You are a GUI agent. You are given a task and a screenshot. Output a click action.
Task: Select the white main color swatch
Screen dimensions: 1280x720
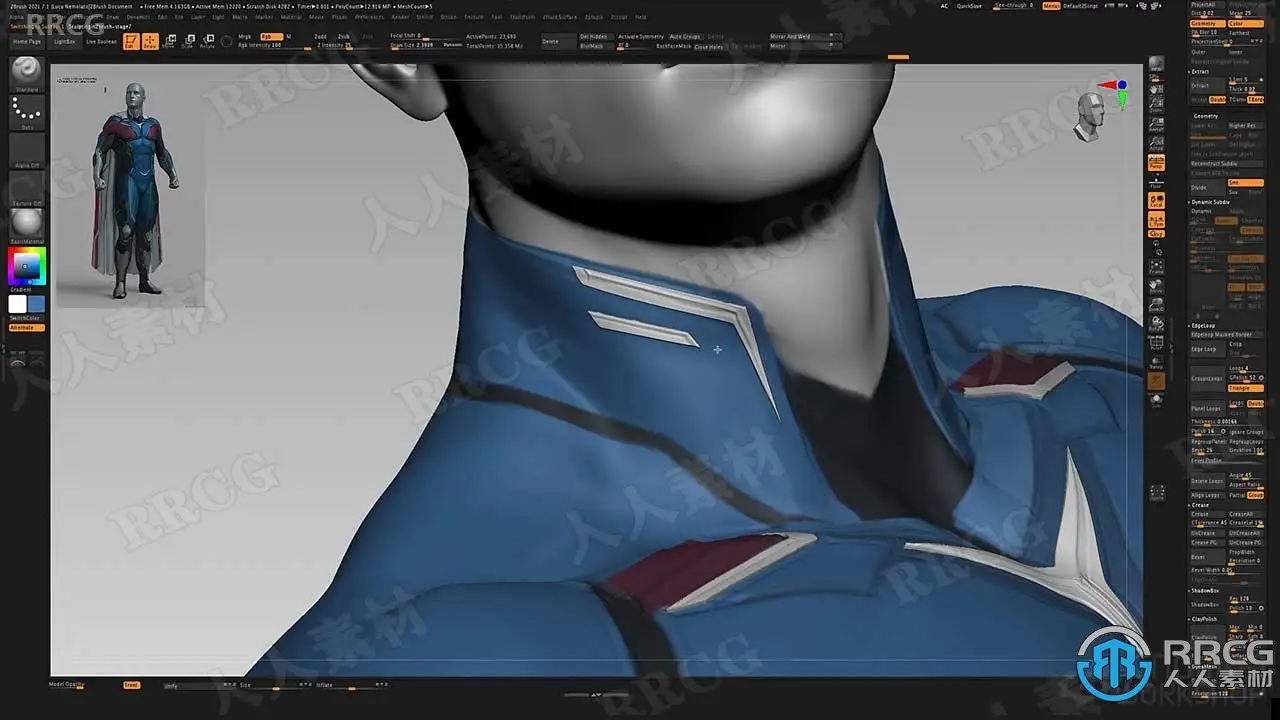point(18,304)
